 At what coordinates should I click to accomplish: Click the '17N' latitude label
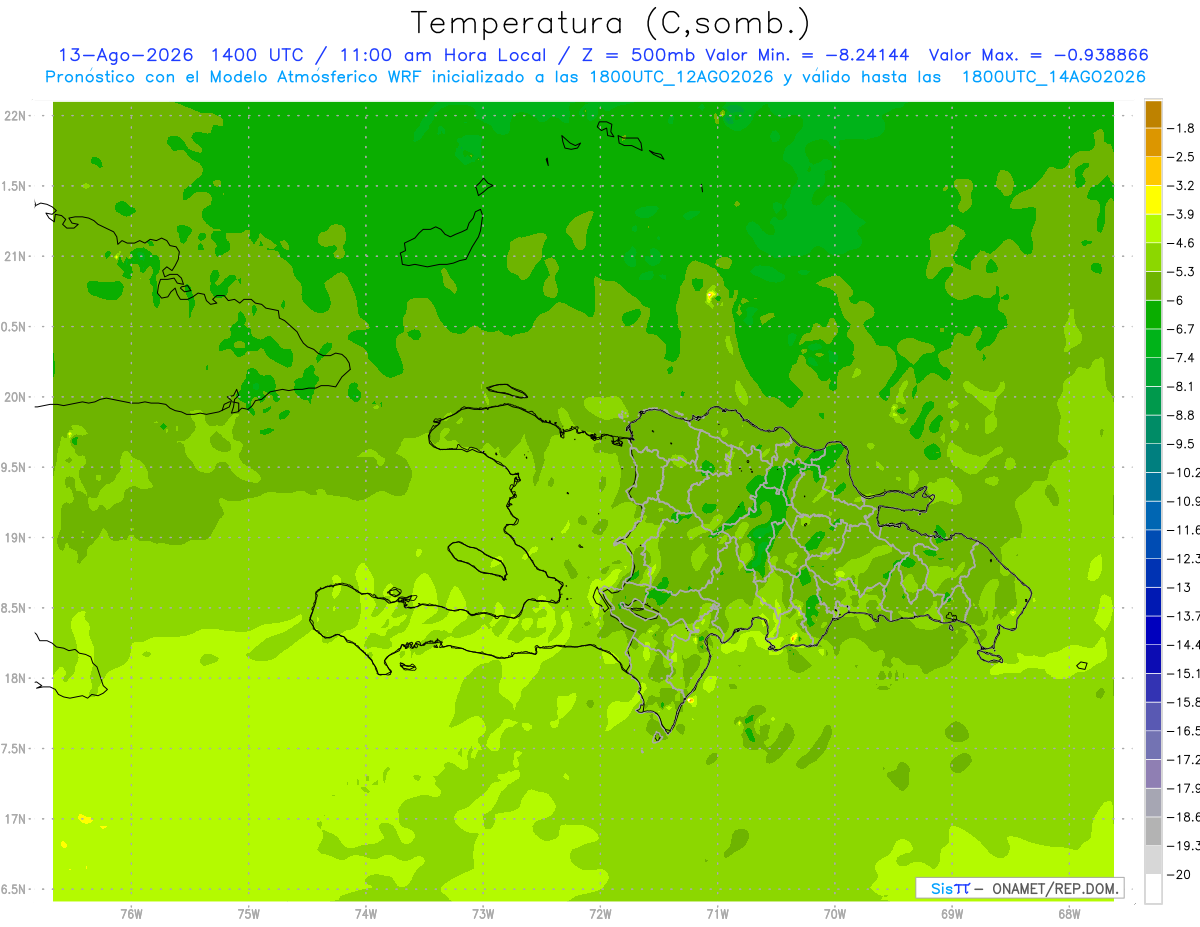pos(16,819)
